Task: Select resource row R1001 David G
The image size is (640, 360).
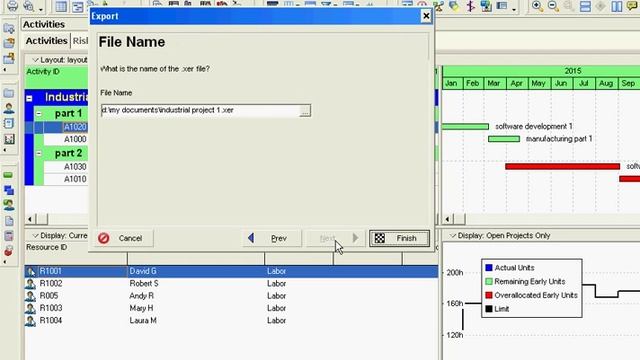Action: click(x=231, y=271)
